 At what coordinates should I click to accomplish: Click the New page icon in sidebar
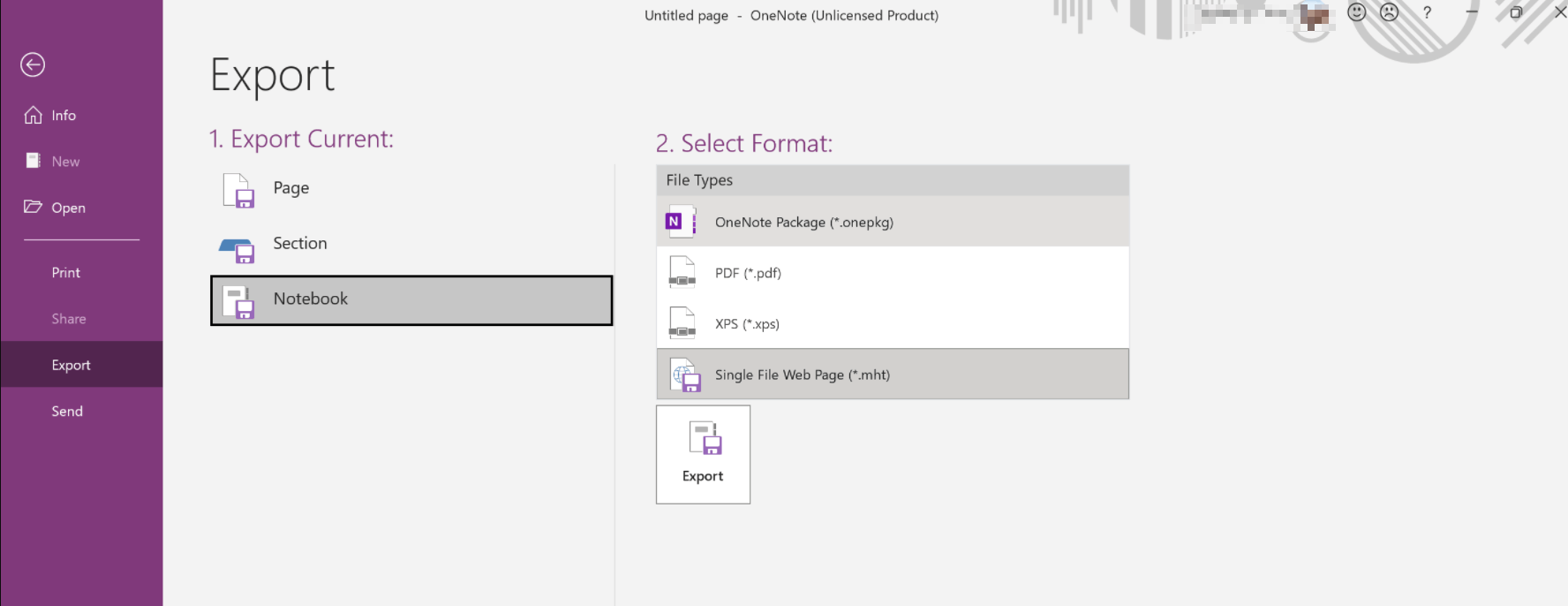[33, 161]
